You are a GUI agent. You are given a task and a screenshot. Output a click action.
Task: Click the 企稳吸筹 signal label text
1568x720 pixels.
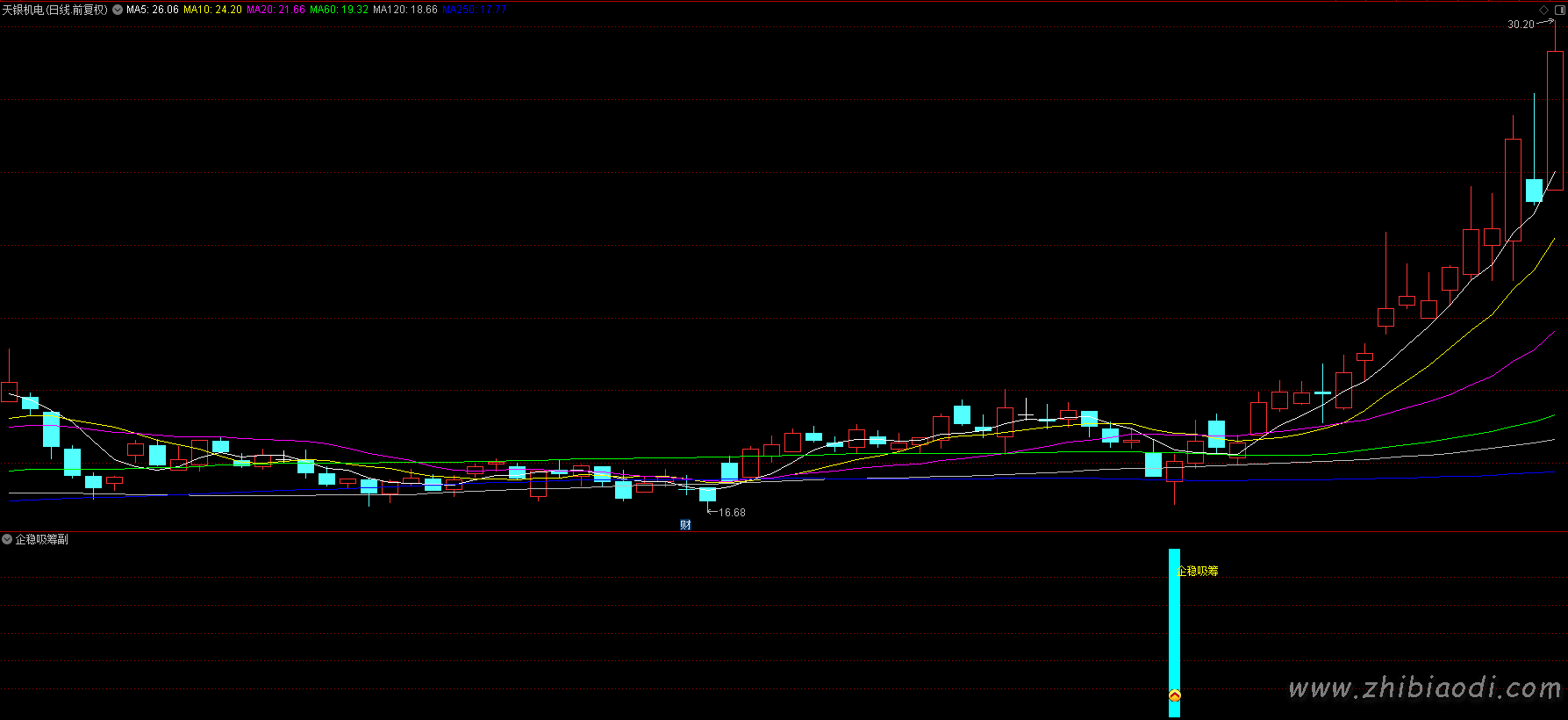coord(1198,571)
